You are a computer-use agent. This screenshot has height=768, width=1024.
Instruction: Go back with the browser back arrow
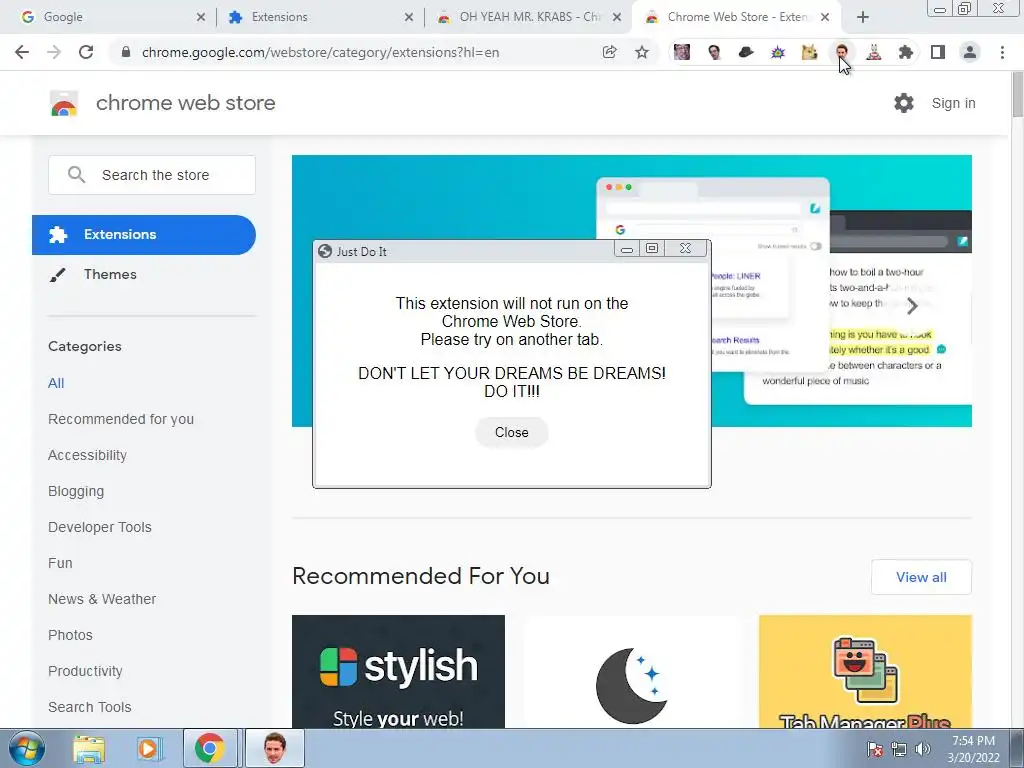pyautogui.click(x=22, y=52)
